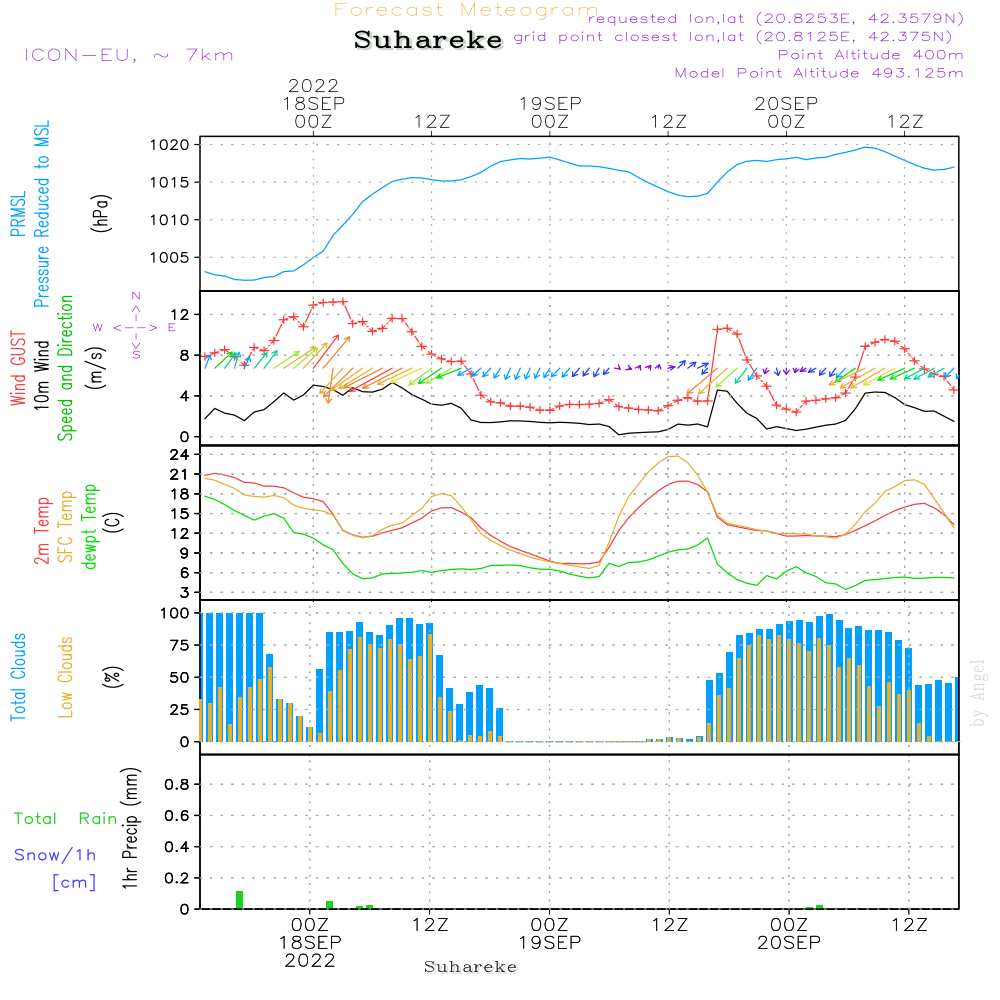Viewport: 1000px width, 1000px height.
Task: Click the requested lon,lat coordinates text
Action: click(775, 19)
